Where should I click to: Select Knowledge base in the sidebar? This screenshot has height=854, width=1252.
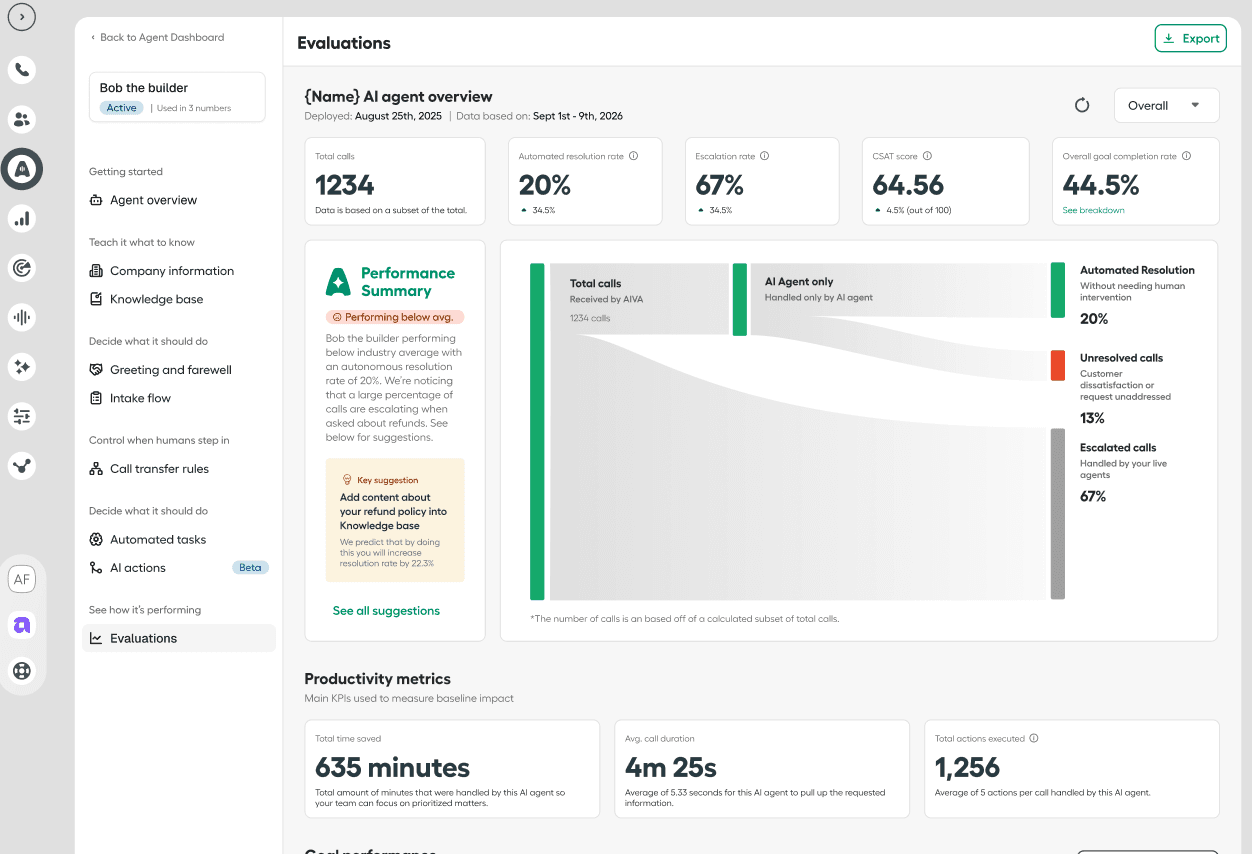(157, 298)
